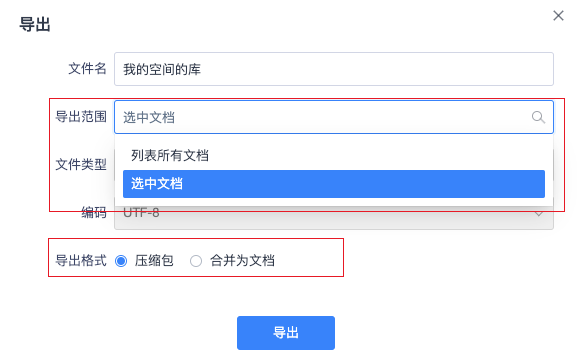Open the 导出范围 combo box showing 选中文档
Screen dimensions: 581x363
(334, 117)
